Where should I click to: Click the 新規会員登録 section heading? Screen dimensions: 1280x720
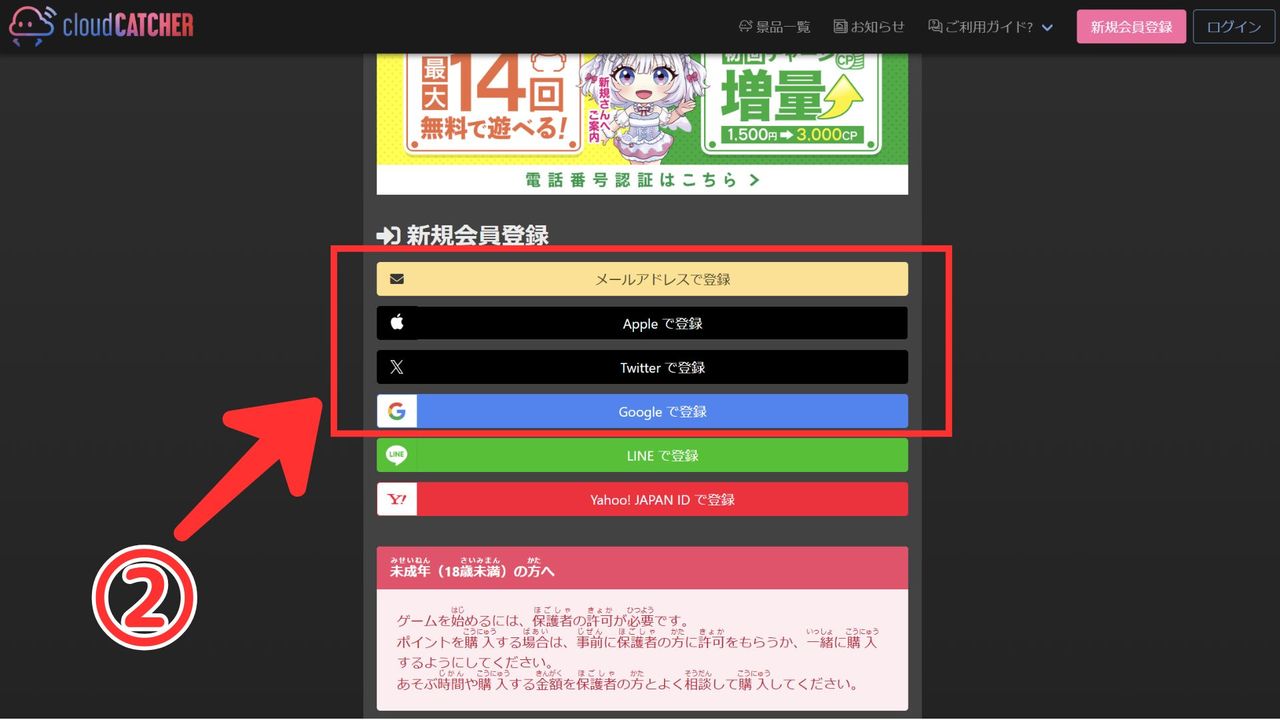point(463,235)
